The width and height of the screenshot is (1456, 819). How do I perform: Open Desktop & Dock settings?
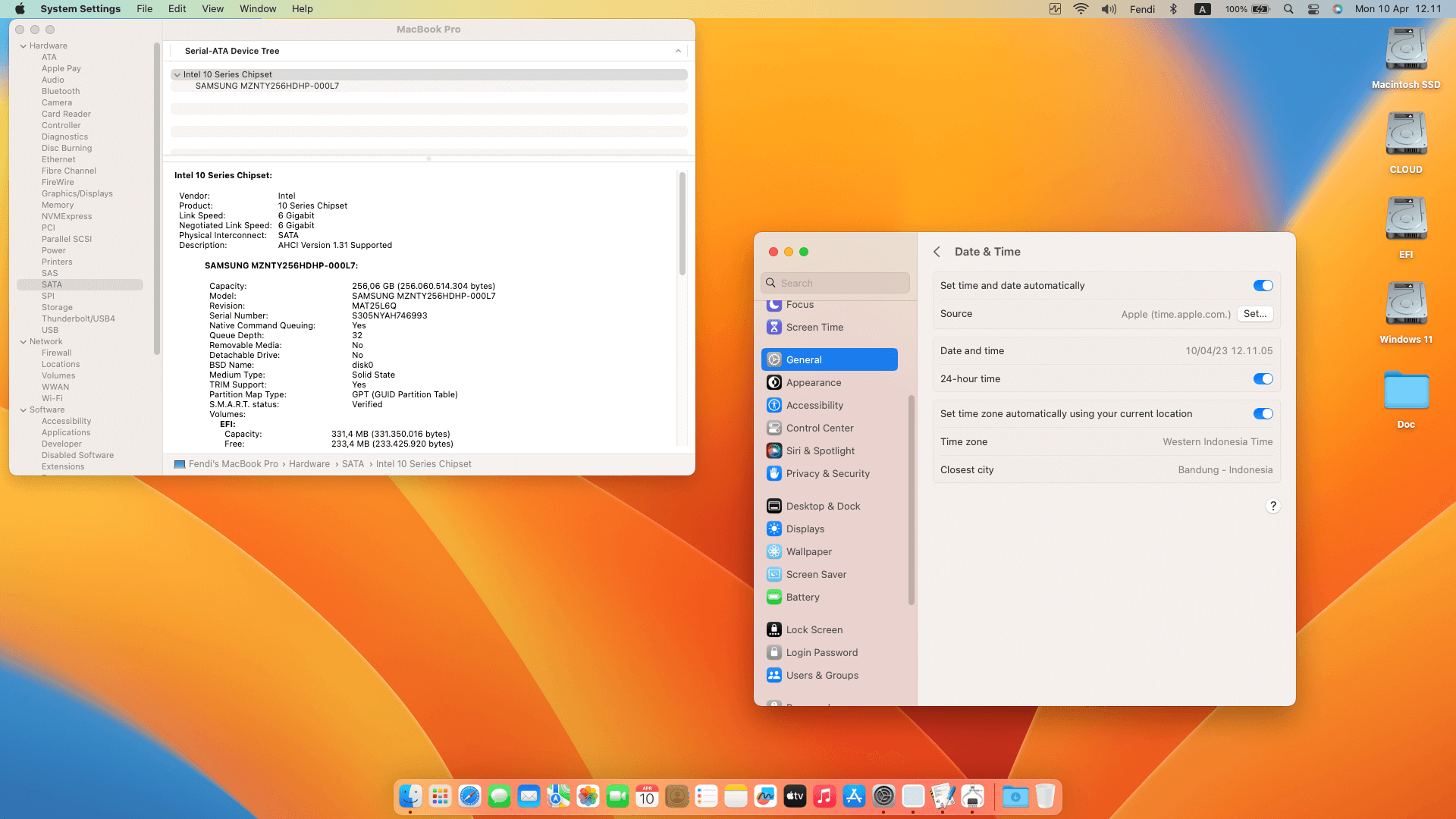coord(830,506)
